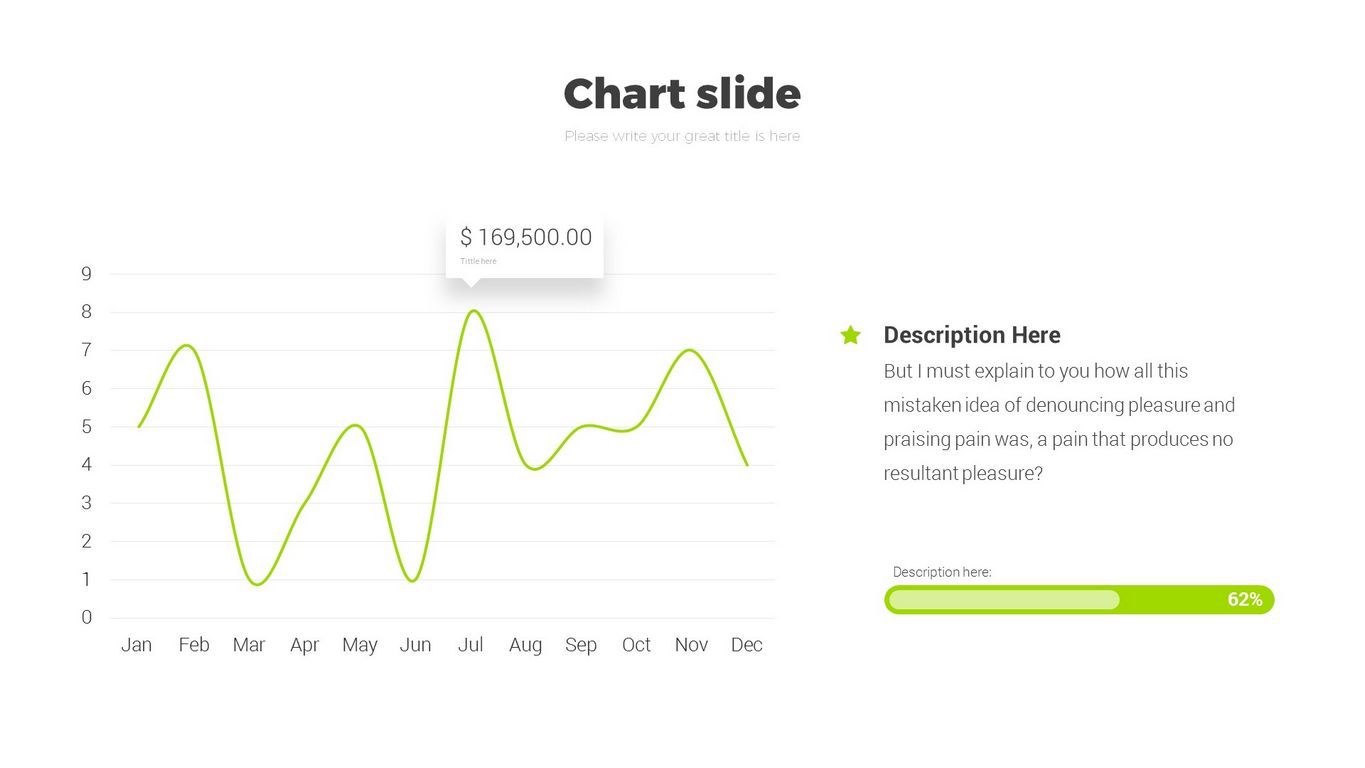1365x768 pixels.
Task: Click the 62% progress label
Action: pos(1244,600)
